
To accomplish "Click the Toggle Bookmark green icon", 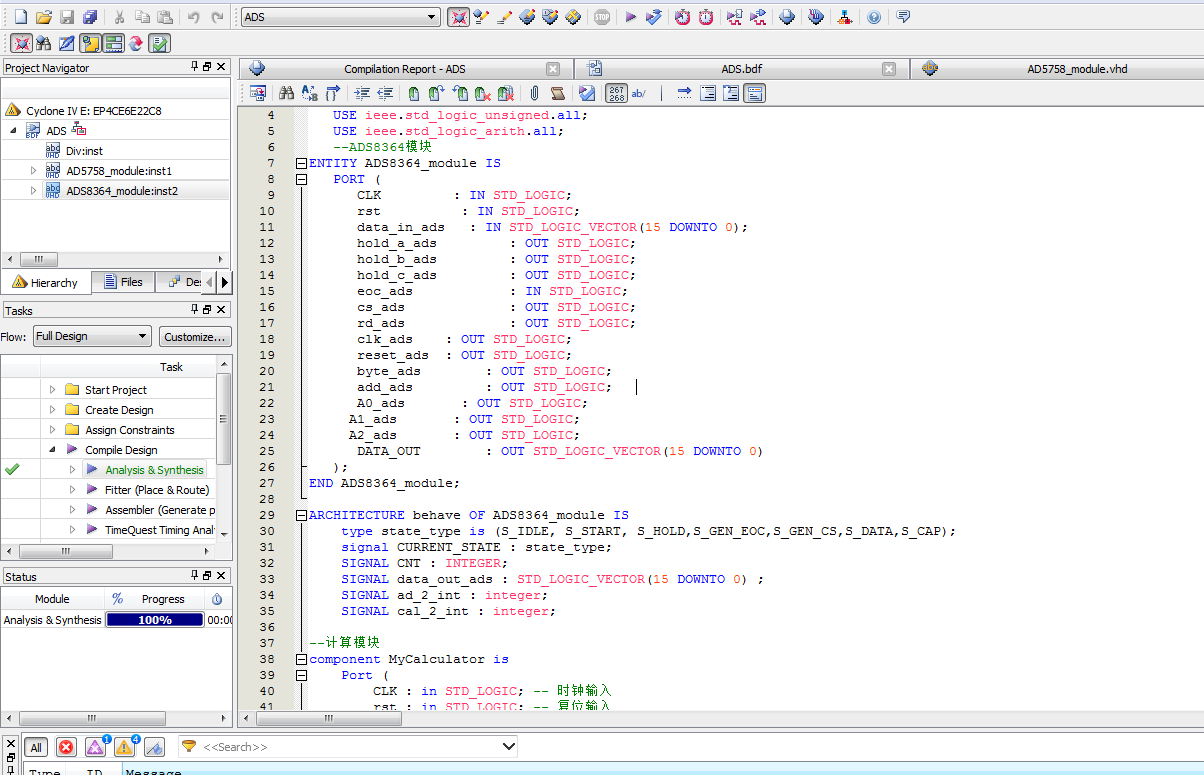I will 413,93.
